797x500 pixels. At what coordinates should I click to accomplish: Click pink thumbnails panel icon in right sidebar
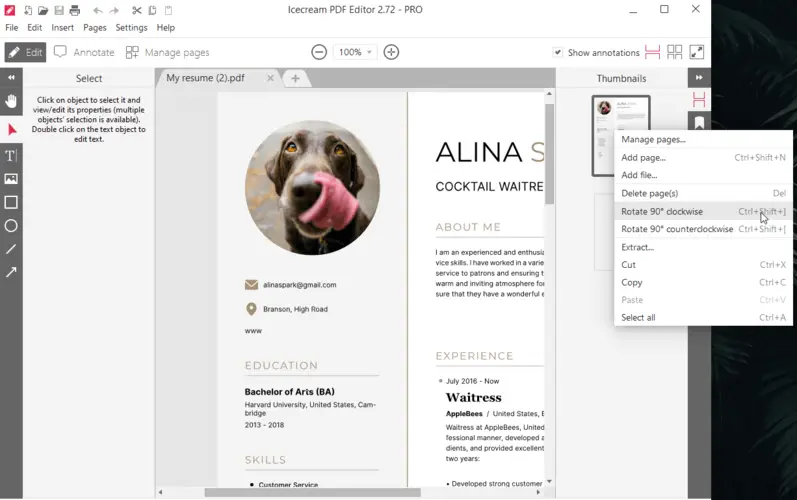tap(699, 100)
